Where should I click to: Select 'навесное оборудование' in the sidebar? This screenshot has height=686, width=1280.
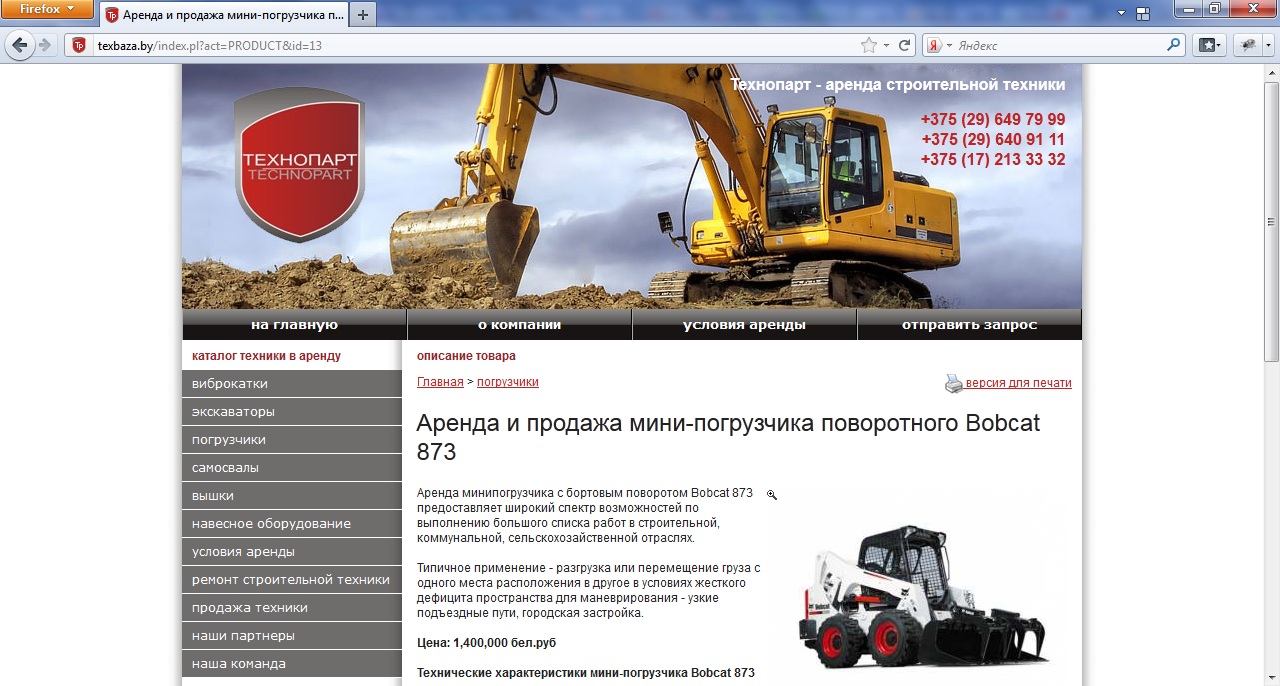point(292,524)
